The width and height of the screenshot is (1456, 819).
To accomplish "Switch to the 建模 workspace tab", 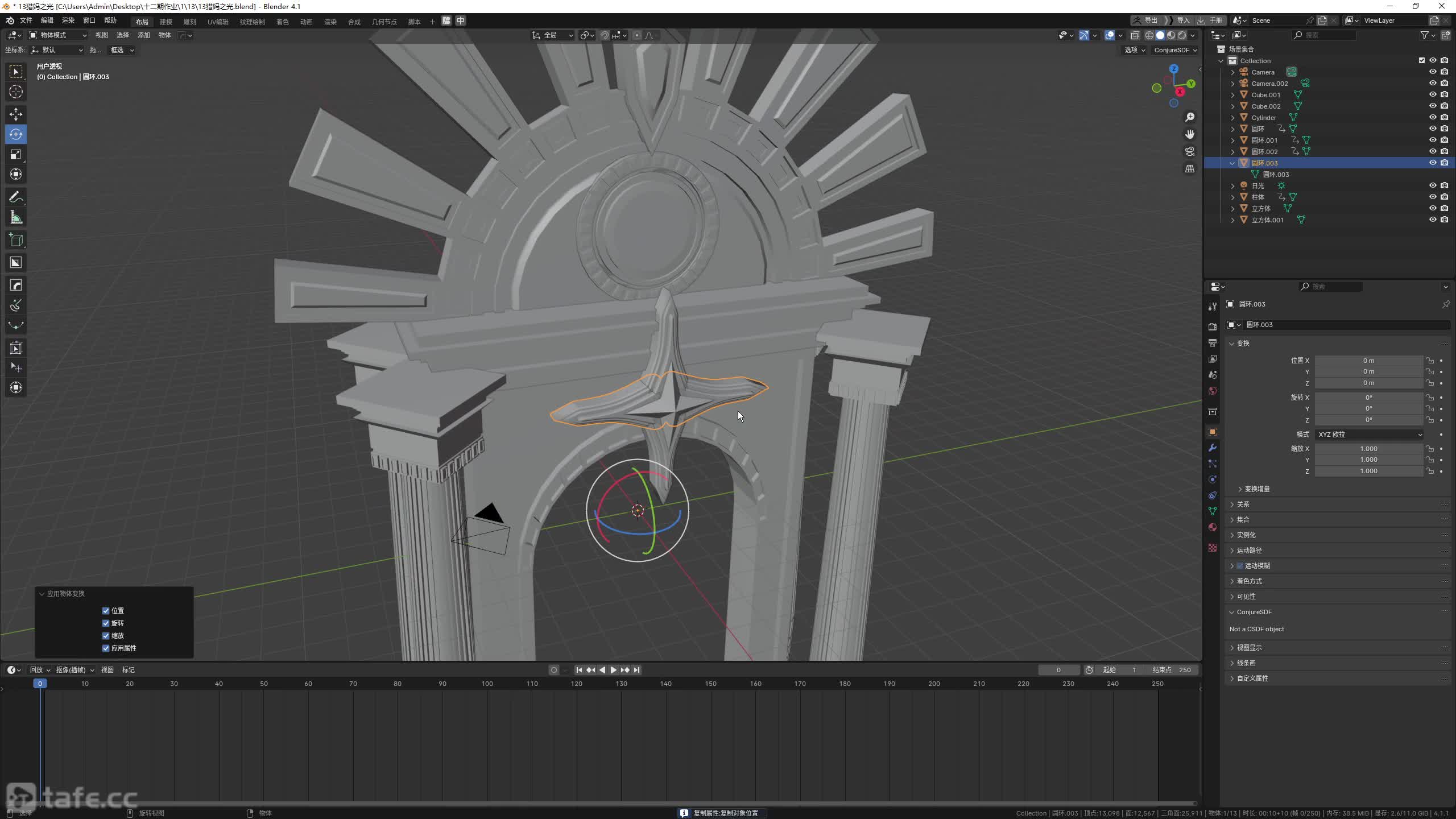I will pos(166,22).
